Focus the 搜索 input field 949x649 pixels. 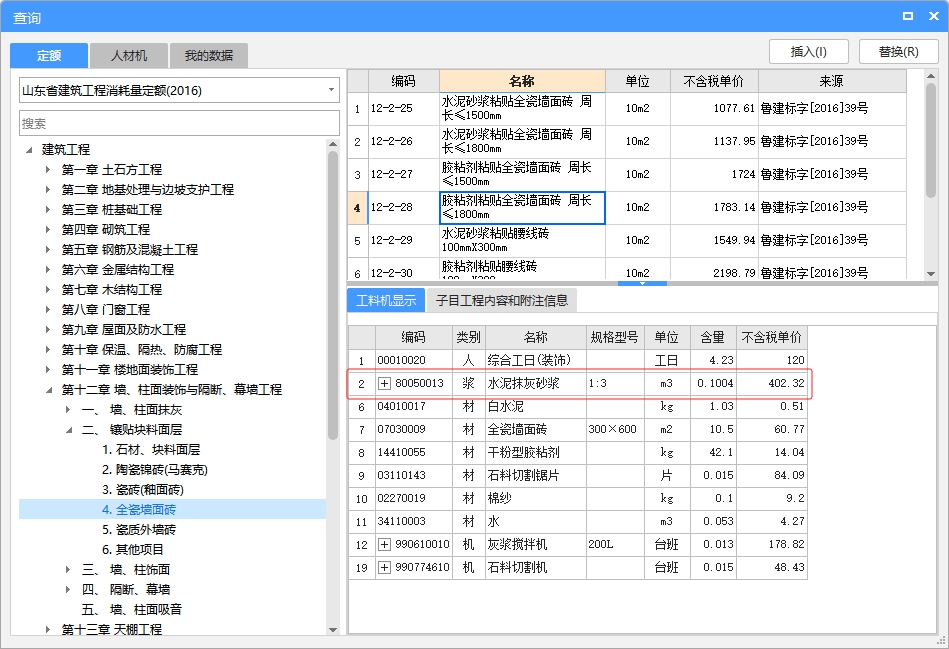point(179,124)
